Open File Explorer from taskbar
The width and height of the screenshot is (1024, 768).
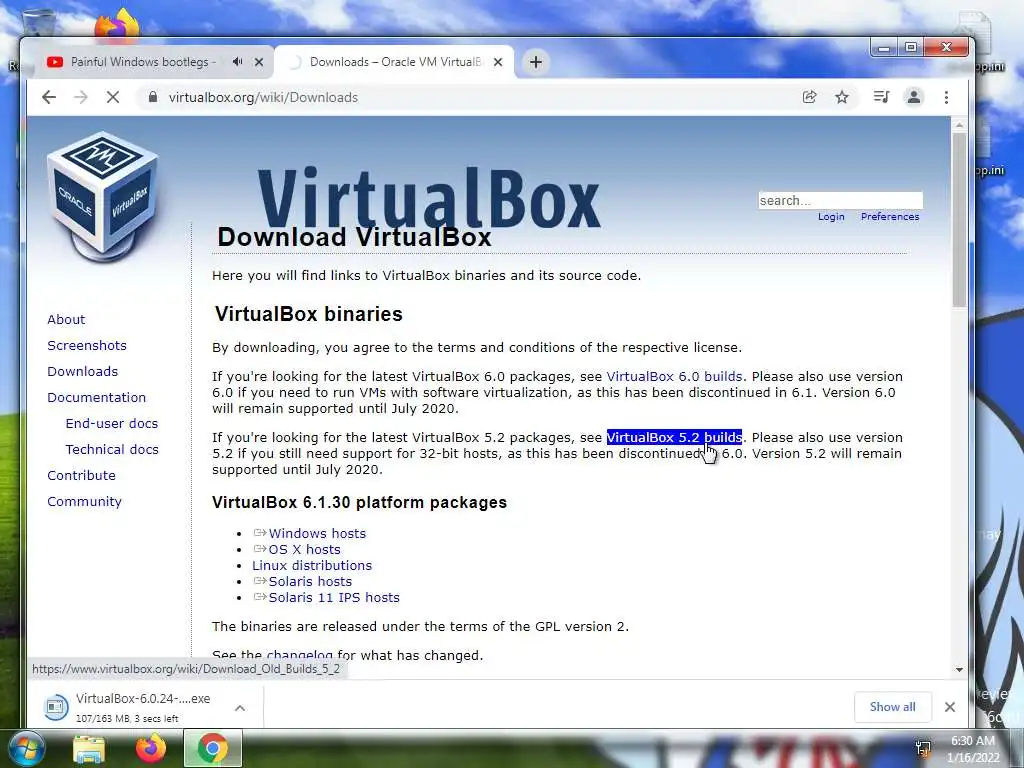[89, 749]
